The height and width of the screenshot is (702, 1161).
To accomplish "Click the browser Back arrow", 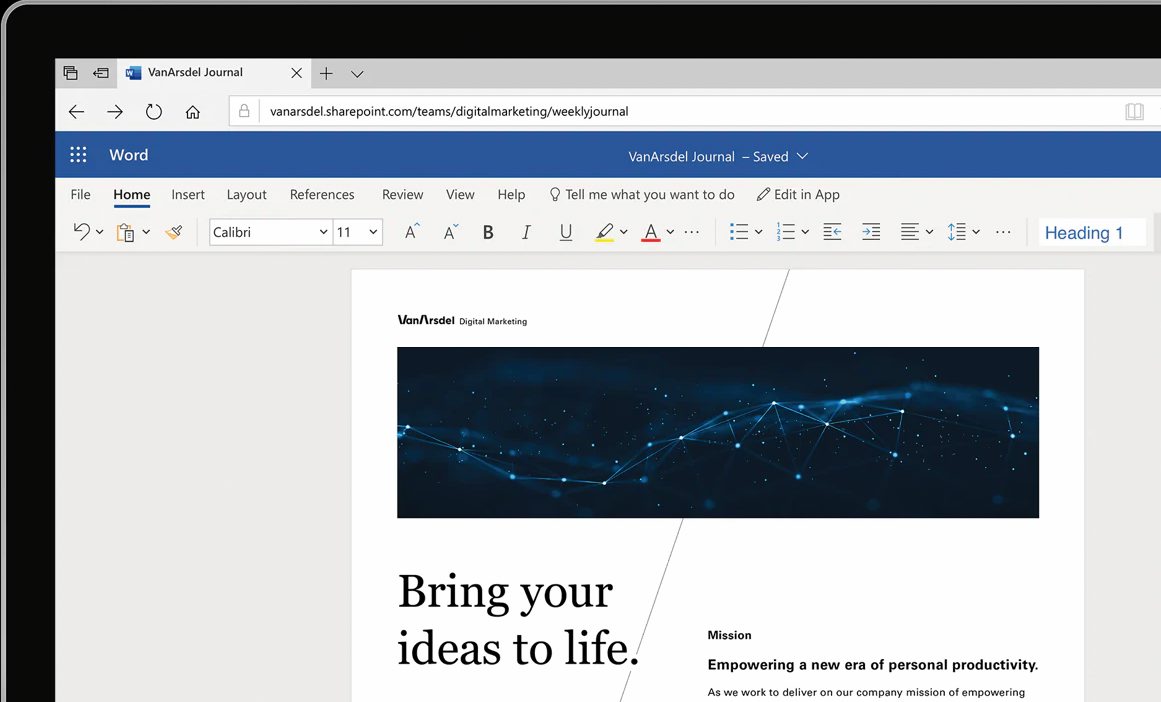I will (76, 112).
